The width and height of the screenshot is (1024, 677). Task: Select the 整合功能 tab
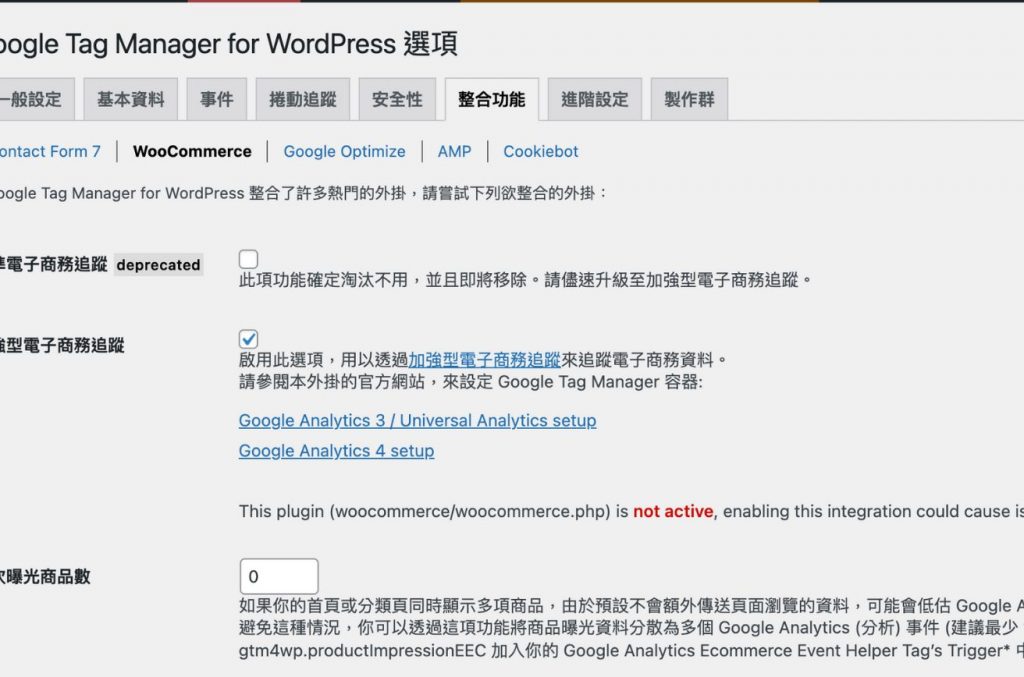[492, 99]
